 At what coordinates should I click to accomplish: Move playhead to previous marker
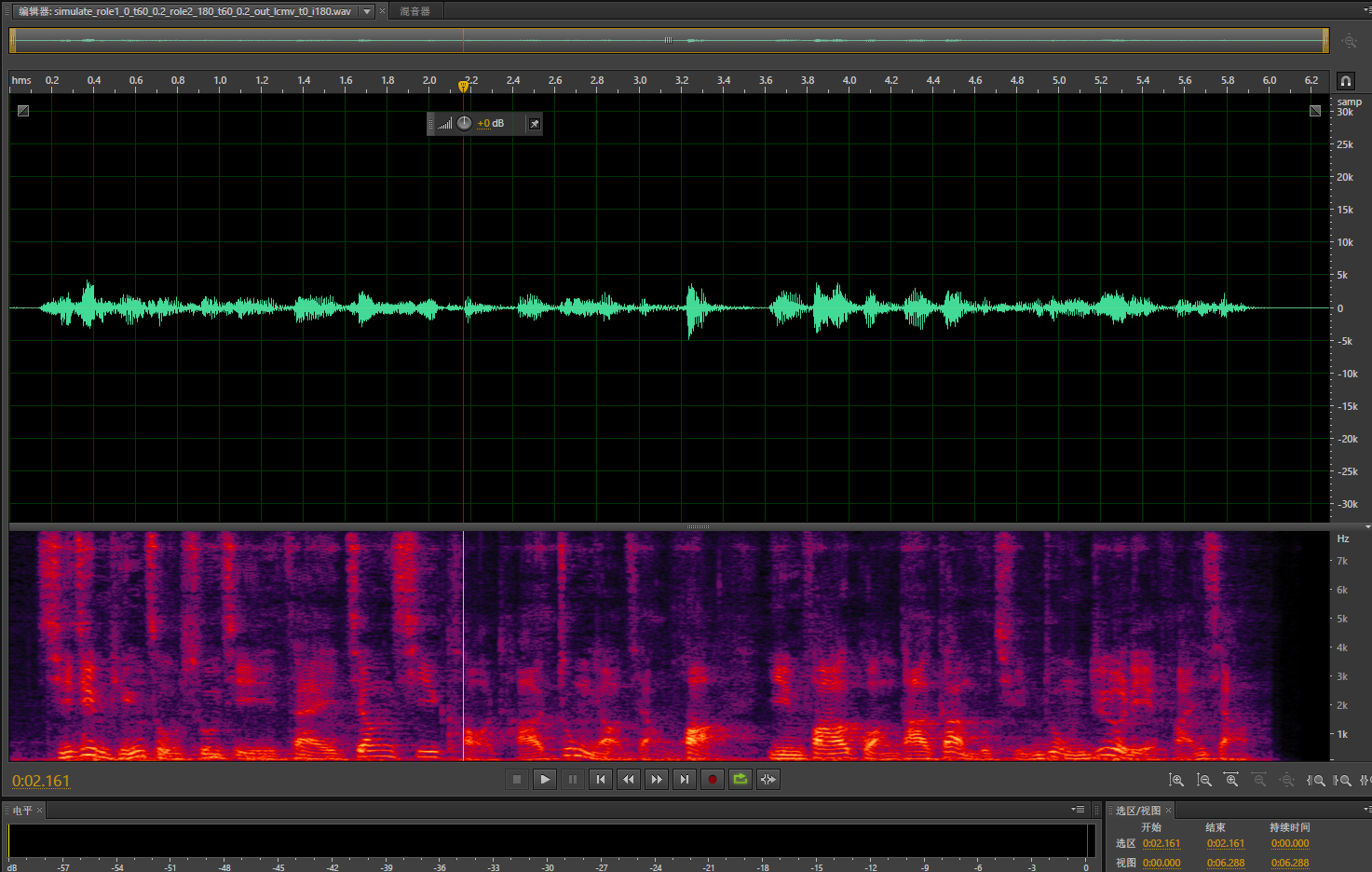click(x=601, y=780)
